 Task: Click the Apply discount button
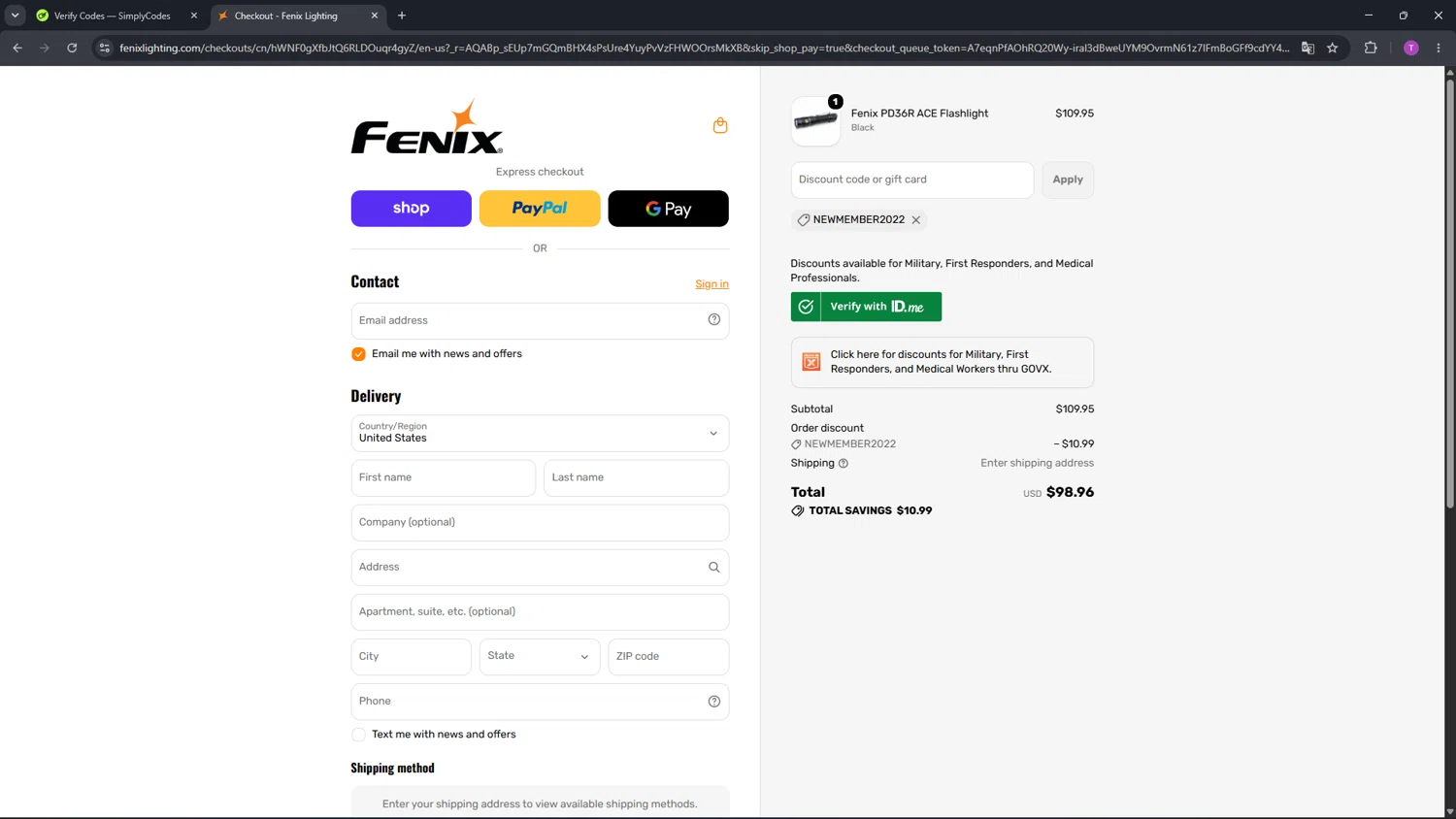pos(1068,180)
